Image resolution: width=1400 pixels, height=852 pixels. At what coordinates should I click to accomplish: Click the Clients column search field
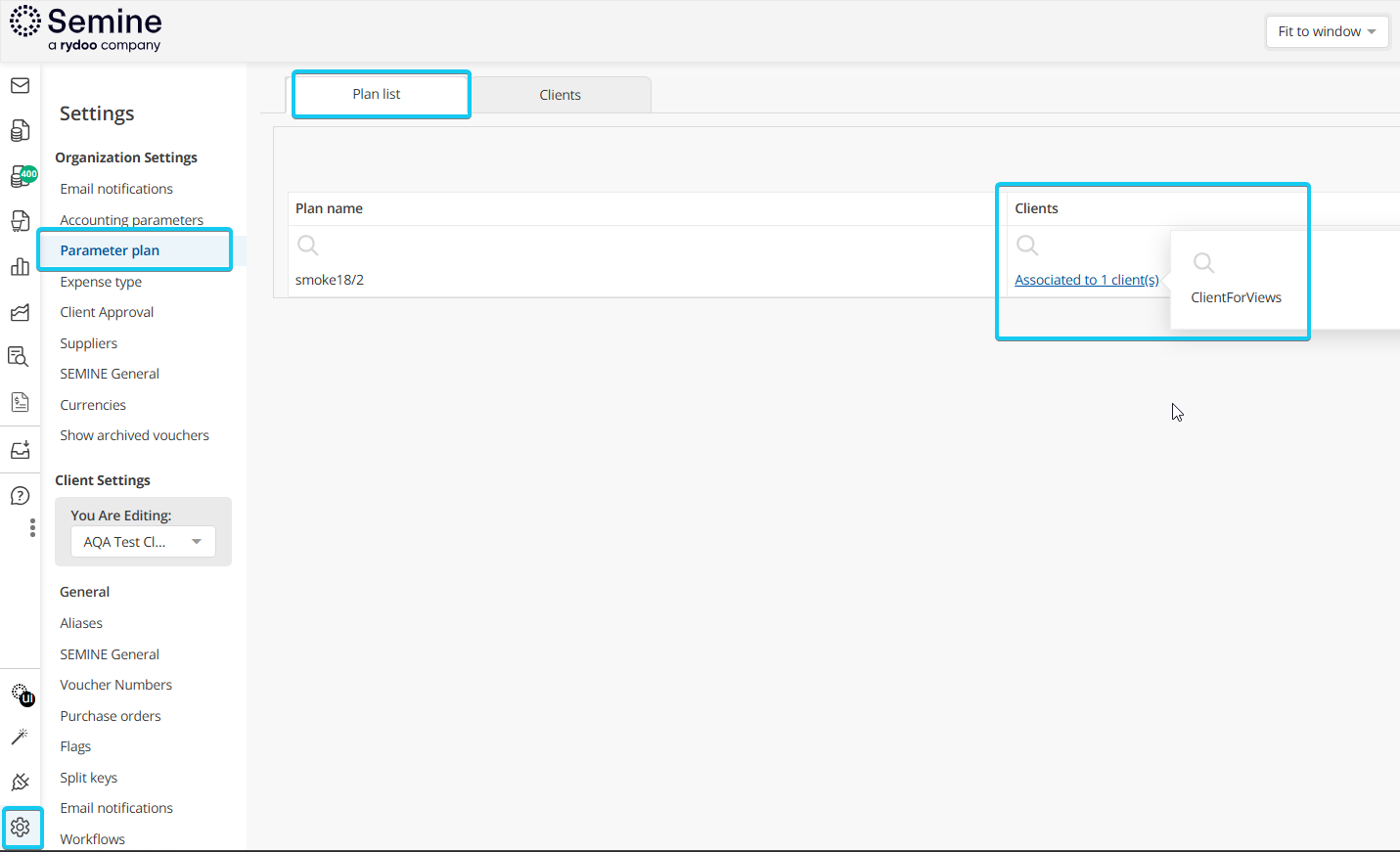point(1086,245)
